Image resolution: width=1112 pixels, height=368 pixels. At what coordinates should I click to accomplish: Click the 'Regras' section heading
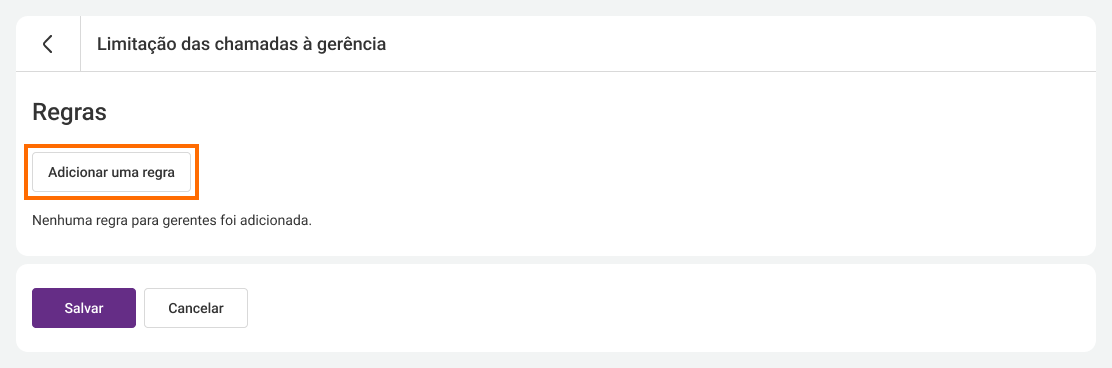point(70,112)
